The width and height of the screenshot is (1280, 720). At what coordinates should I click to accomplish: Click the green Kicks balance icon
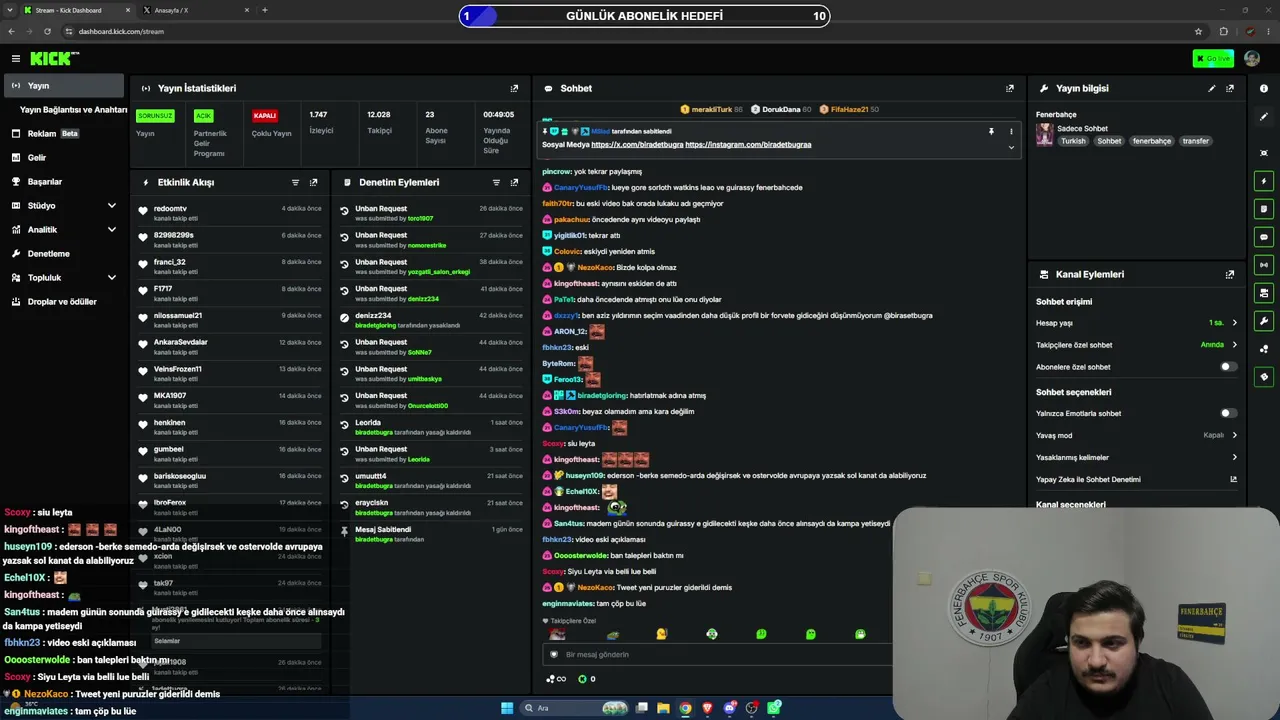[x=583, y=679]
